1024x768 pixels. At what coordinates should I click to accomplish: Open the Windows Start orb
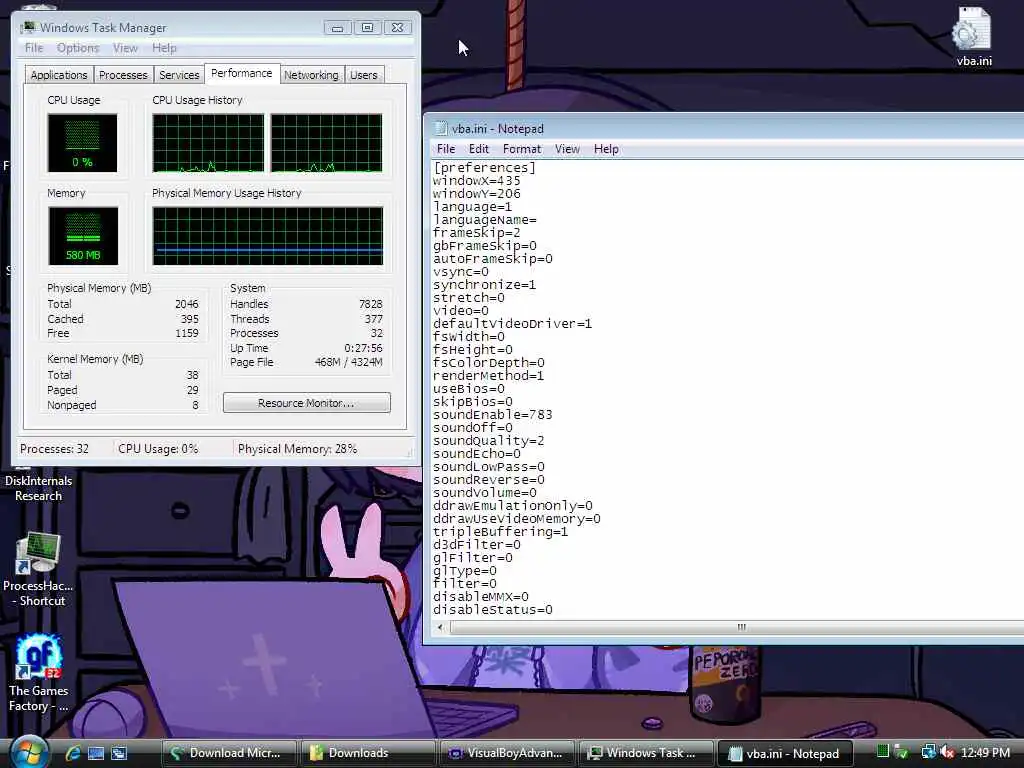(27, 752)
